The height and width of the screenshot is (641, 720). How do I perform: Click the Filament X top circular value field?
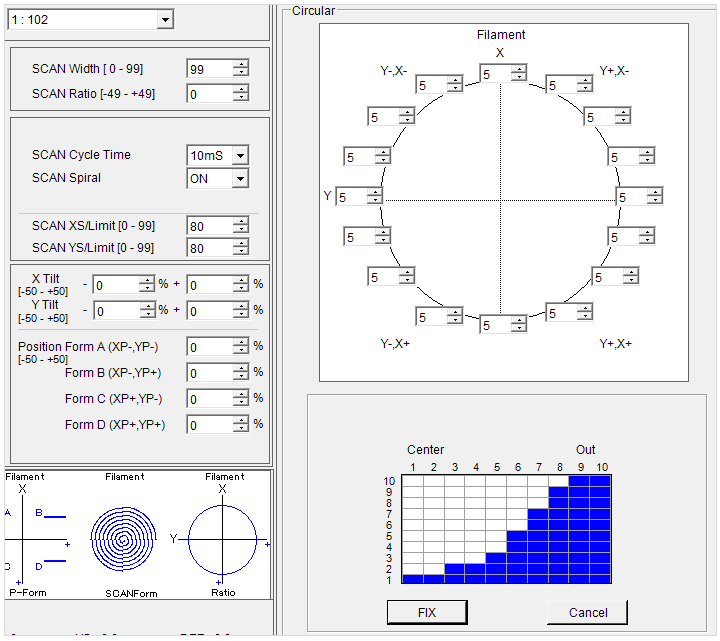pyautogui.click(x=494, y=74)
